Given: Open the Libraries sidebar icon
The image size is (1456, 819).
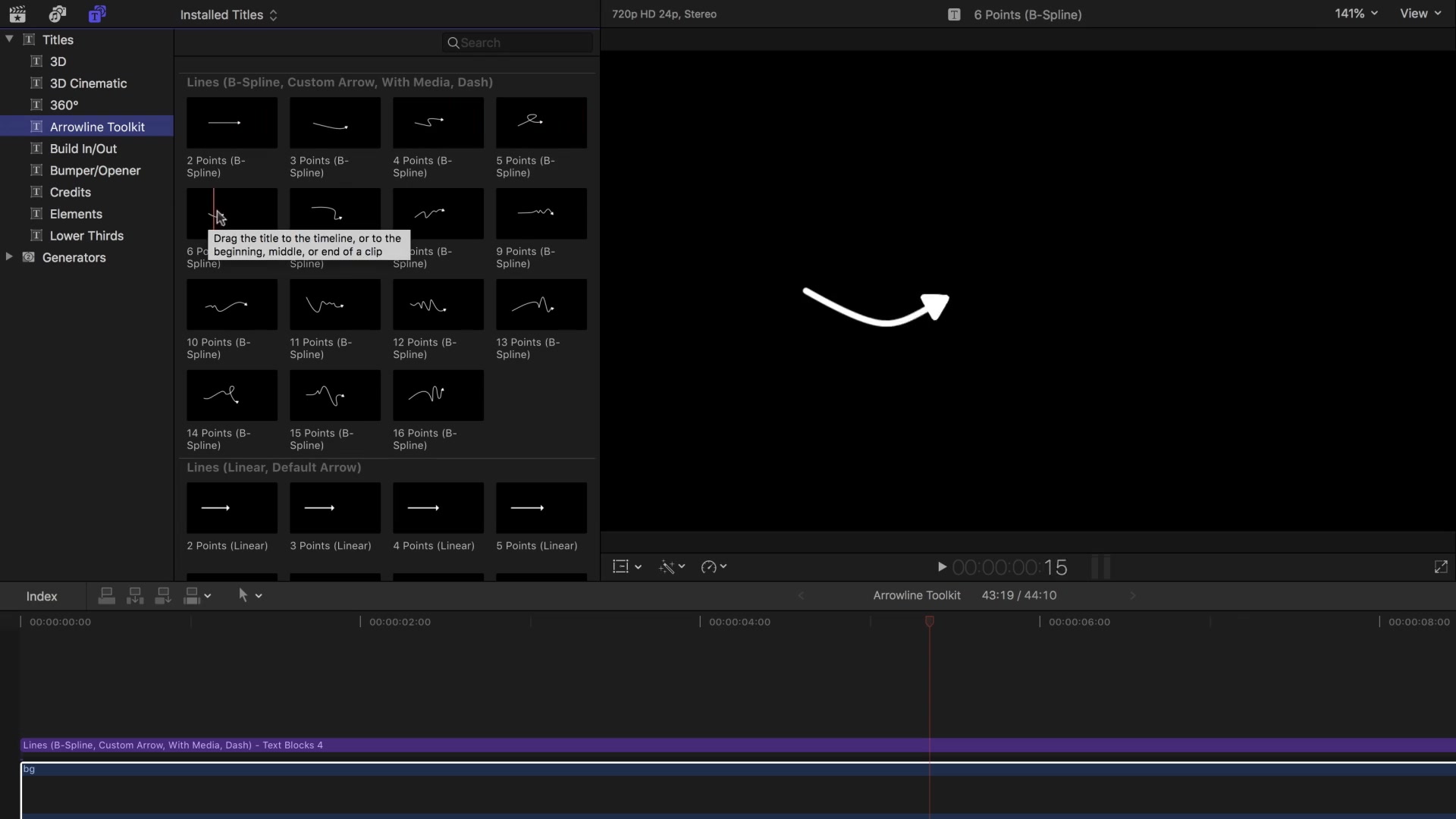Looking at the screenshot, I should [17, 14].
